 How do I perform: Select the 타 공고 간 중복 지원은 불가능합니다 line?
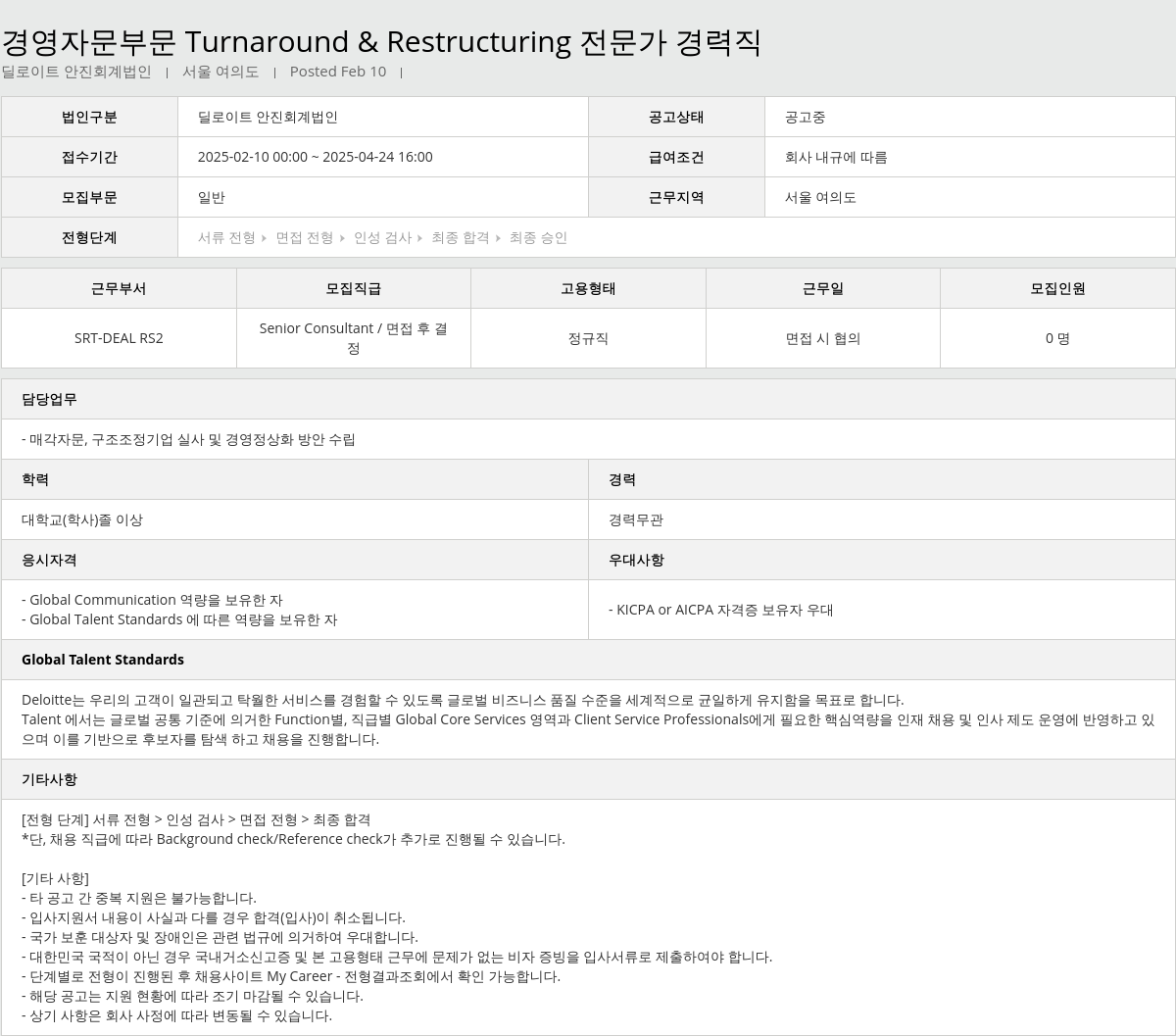[138, 898]
